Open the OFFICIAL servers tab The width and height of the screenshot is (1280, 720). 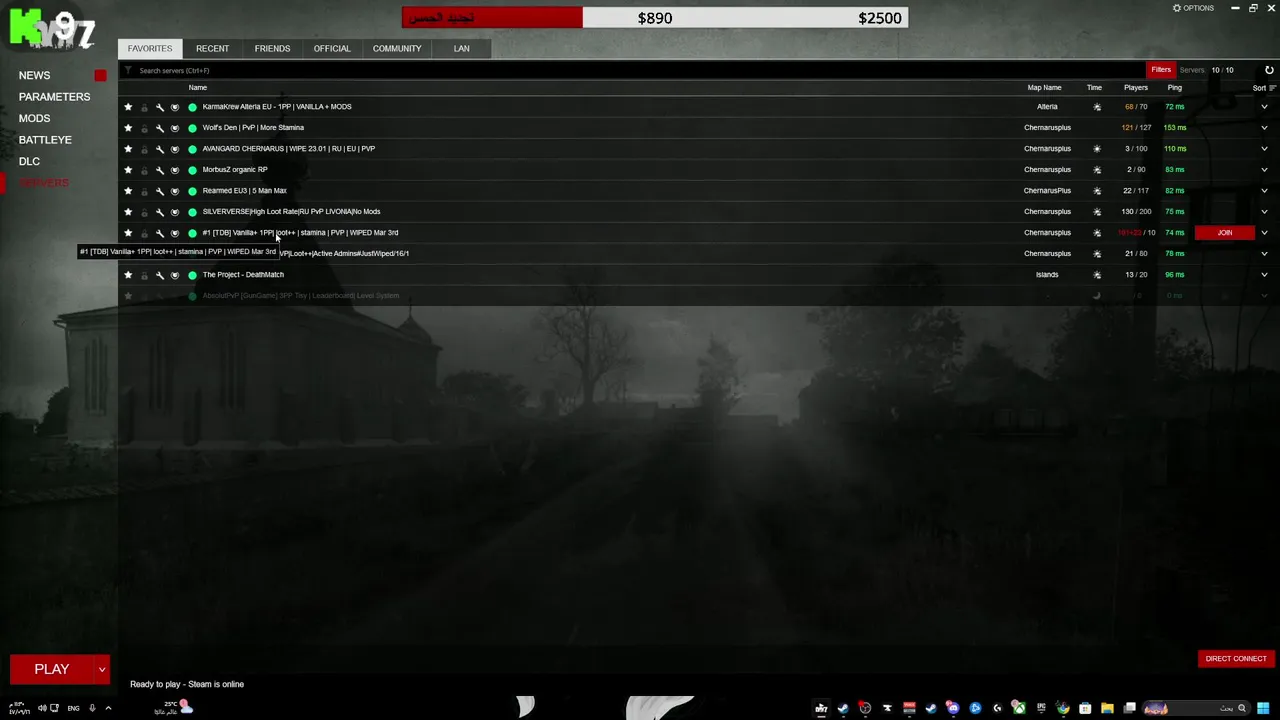pyautogui.click(x=332, y=48)
